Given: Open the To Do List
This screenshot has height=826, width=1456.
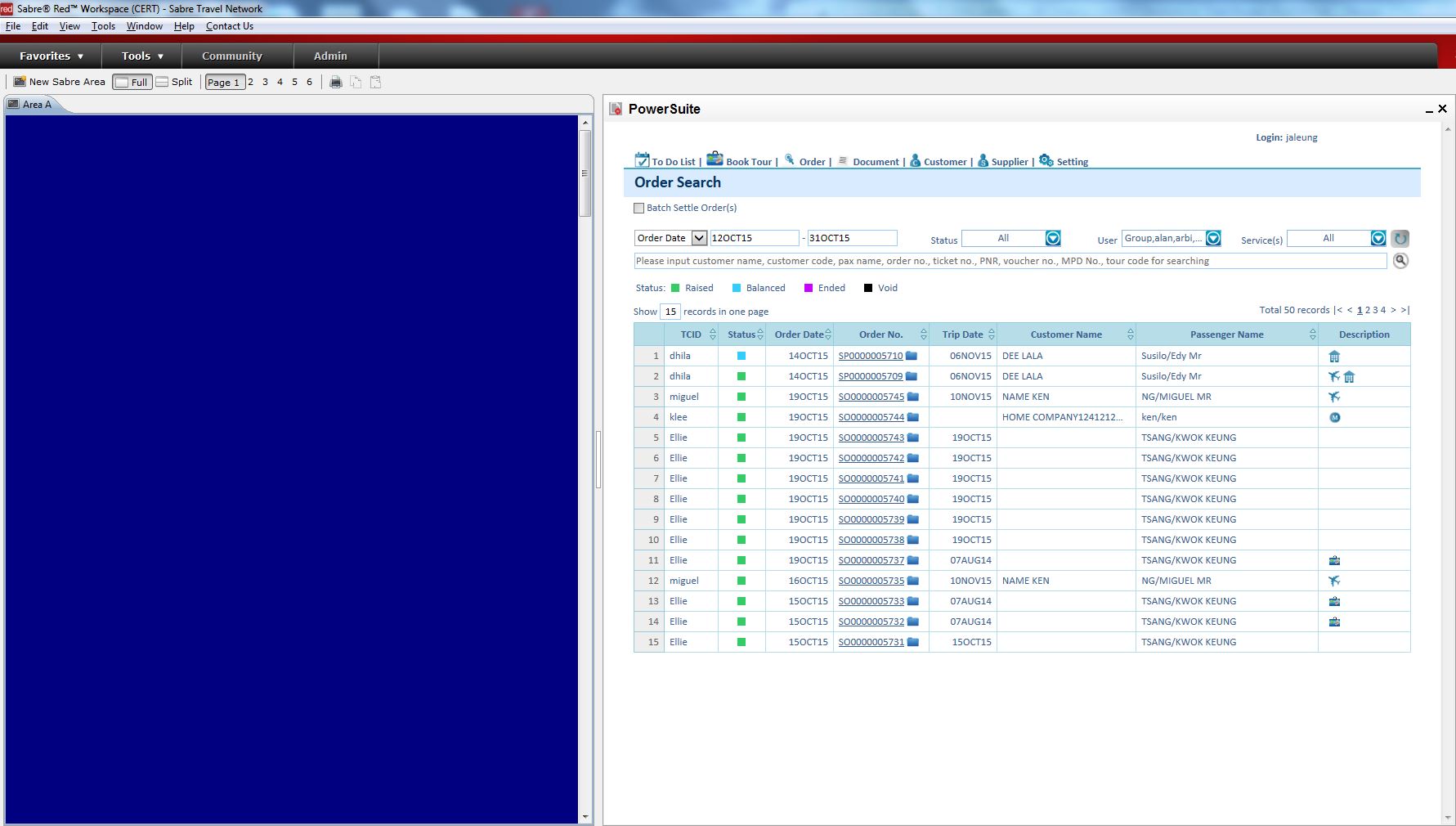Looking at the screenshot, I should click(x=643, y=160).
